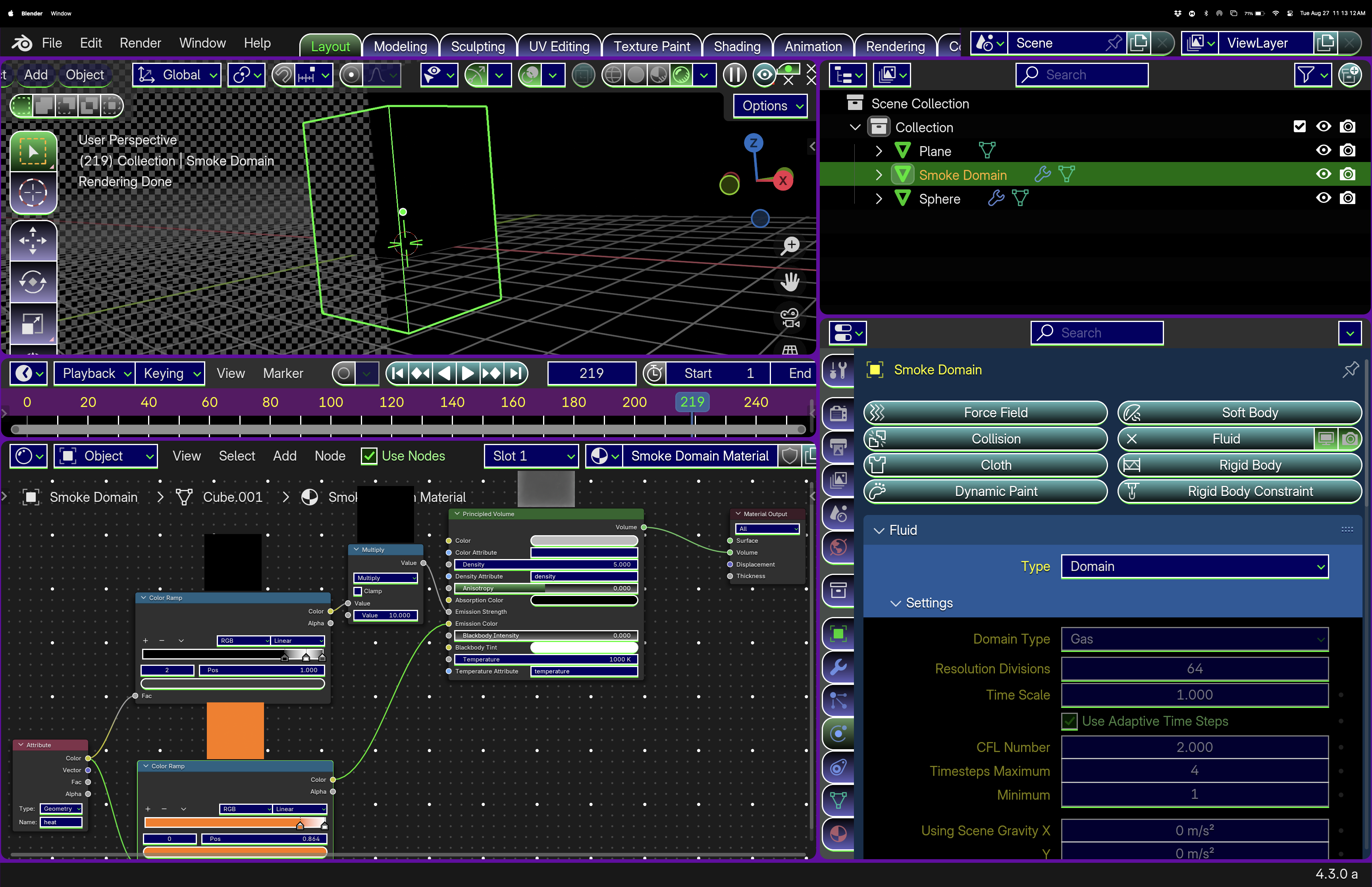Uncheck Use Adaptive Time Steps

click(1069, 721)
